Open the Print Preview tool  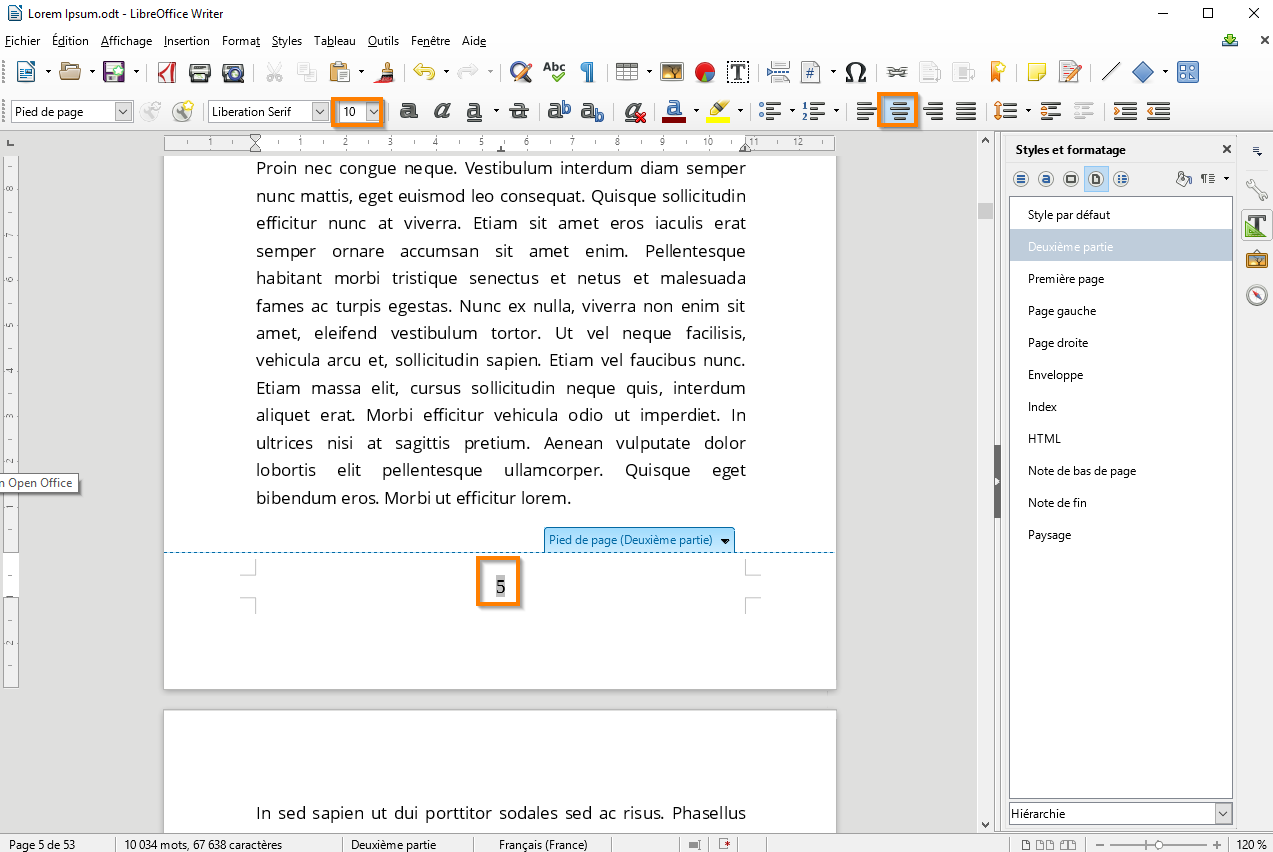[233, 72]
